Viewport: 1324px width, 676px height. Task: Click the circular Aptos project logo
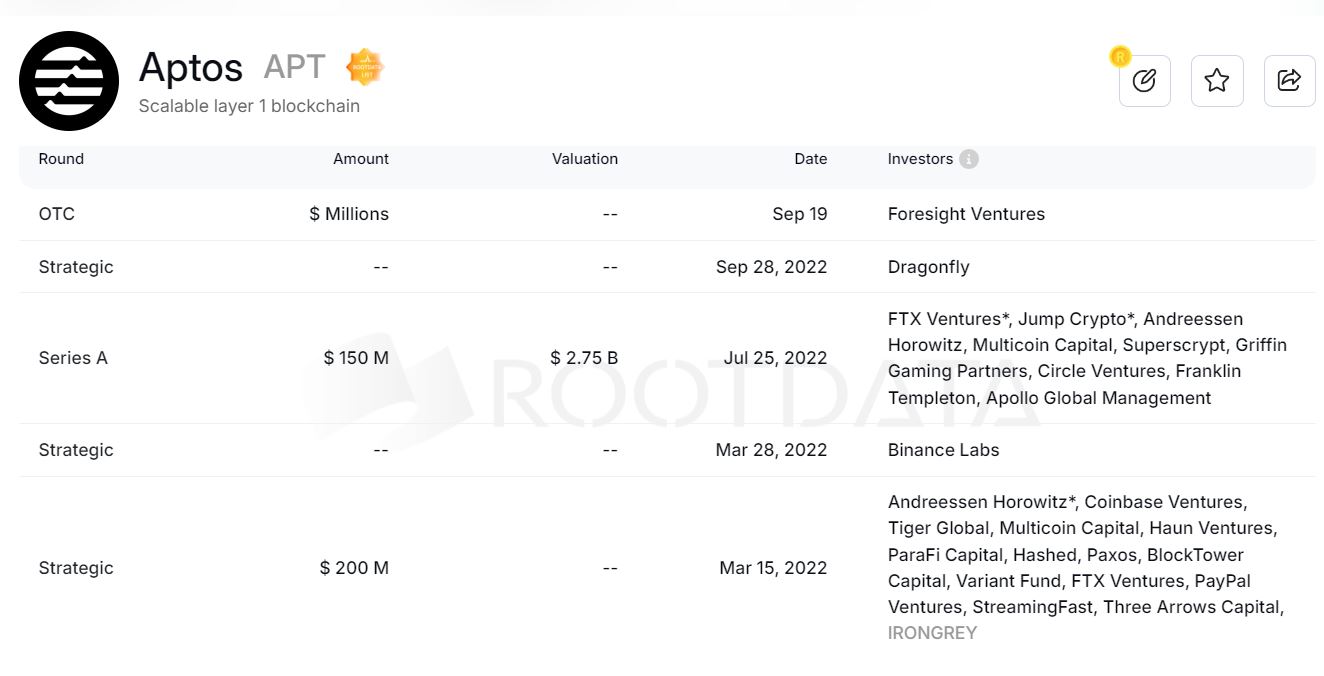coord(69,81)
